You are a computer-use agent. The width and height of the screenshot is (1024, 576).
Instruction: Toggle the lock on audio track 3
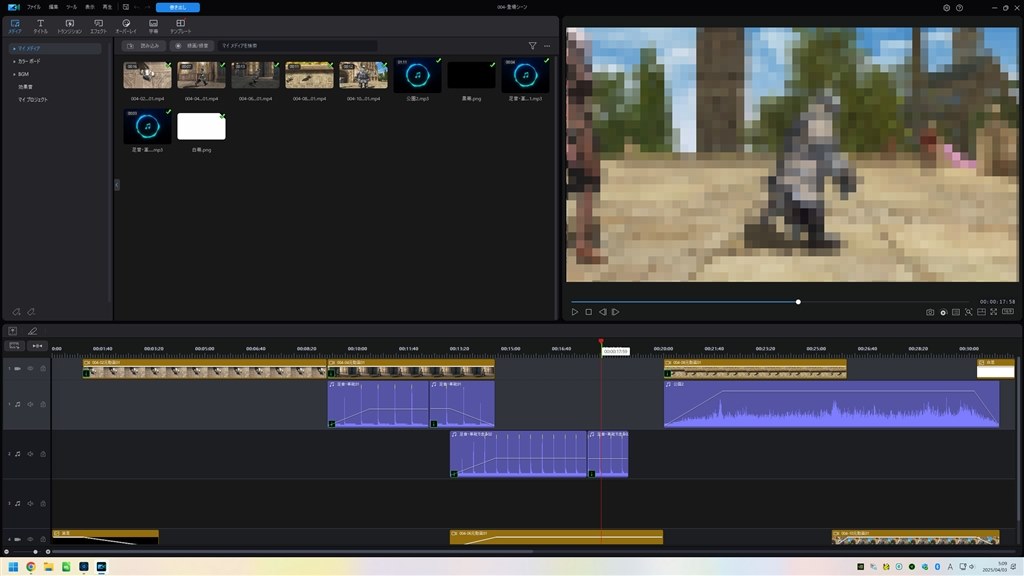(x=42, y=503)
